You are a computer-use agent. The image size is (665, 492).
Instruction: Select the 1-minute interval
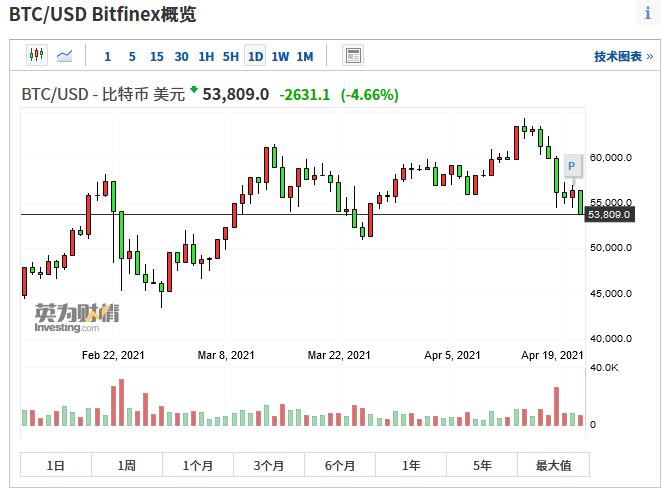tap(107, 56)
